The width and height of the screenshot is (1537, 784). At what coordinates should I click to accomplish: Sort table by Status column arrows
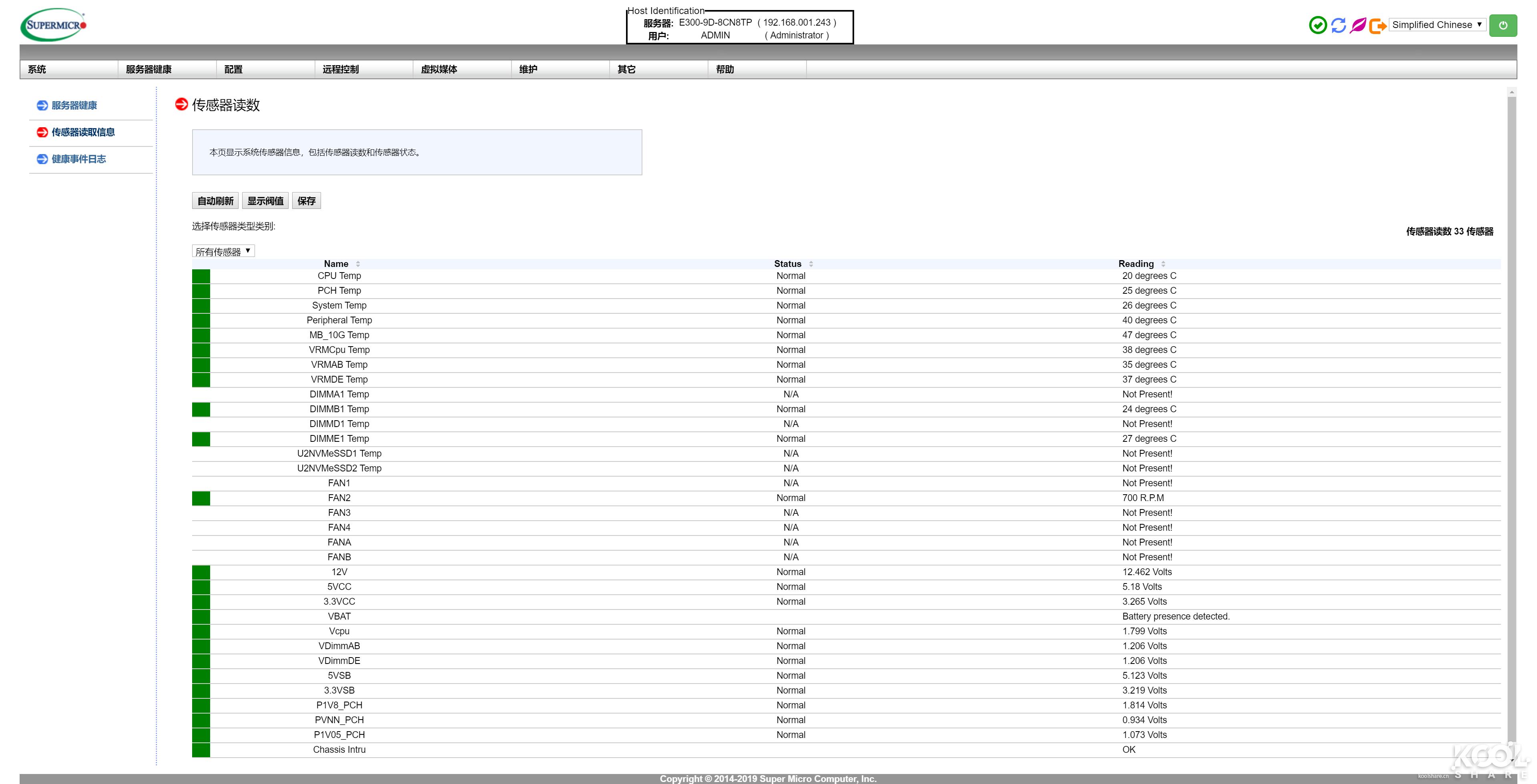pyautogui.click(x=811, y=264)
